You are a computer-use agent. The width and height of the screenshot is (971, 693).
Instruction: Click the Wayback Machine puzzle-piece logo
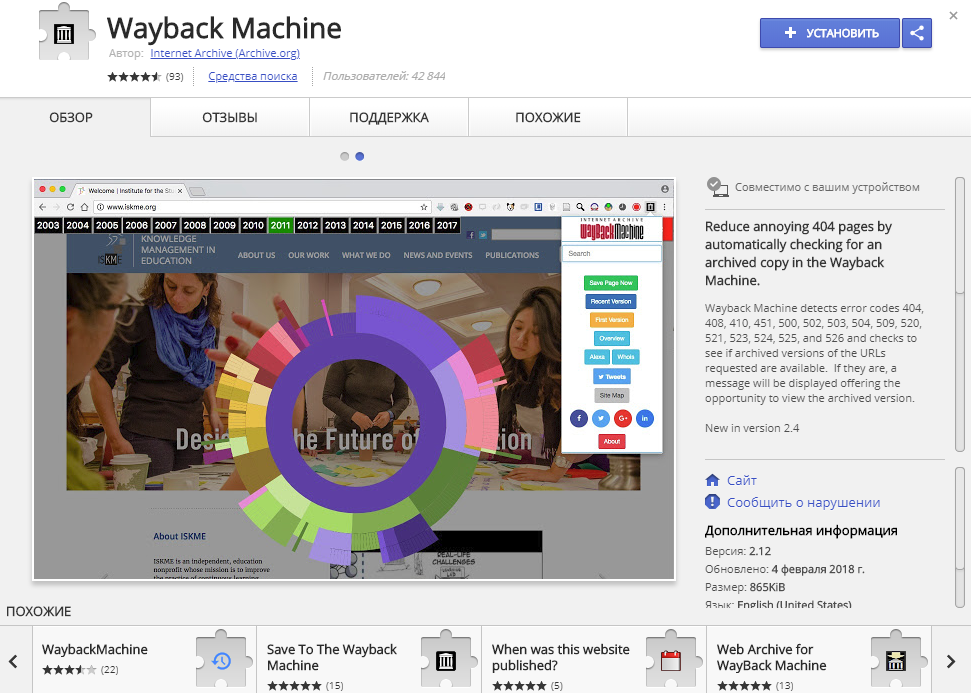pos(64,32)
